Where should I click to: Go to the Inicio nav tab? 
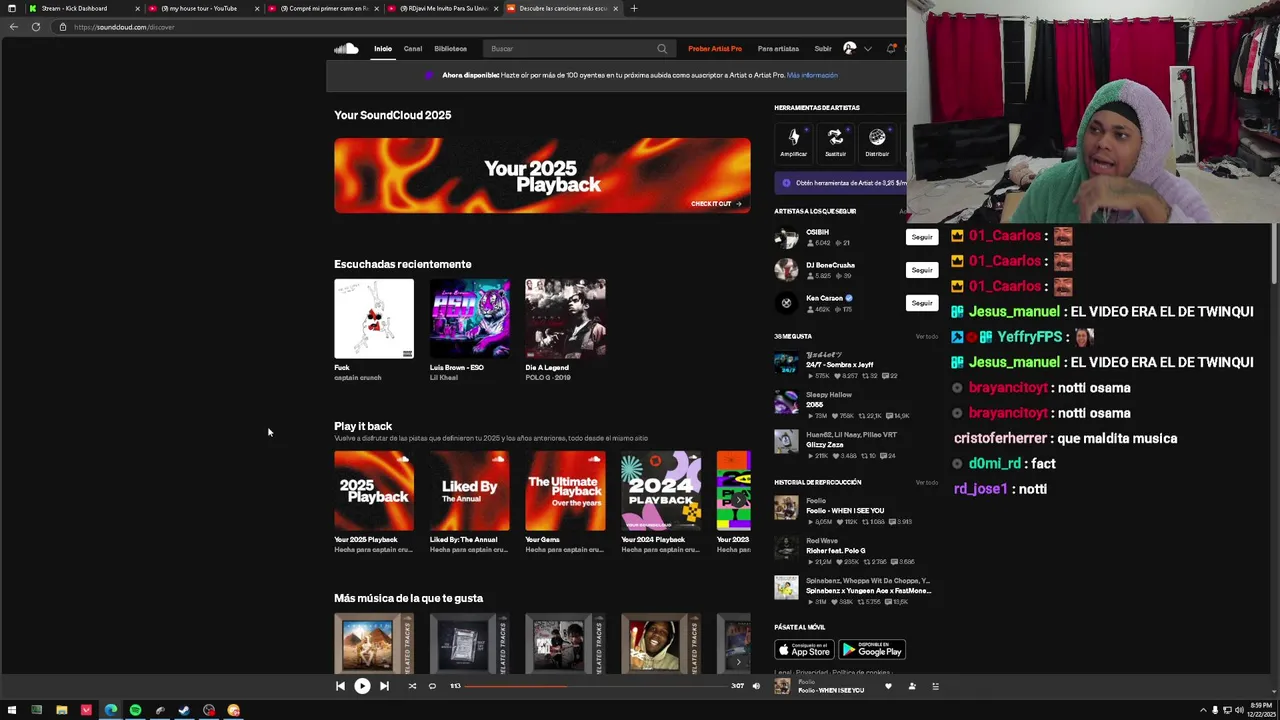click(x=383, y=48)
